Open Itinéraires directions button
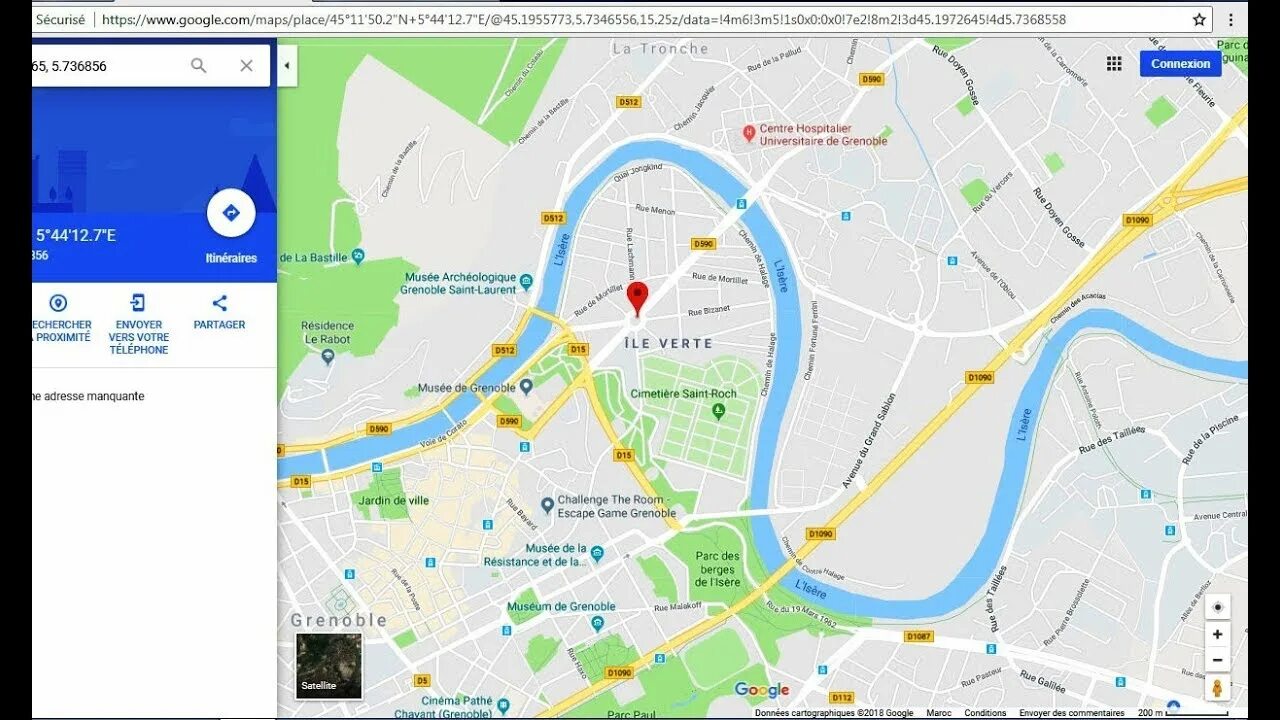This screenshot has width=1280, height=720. [231, 213]
